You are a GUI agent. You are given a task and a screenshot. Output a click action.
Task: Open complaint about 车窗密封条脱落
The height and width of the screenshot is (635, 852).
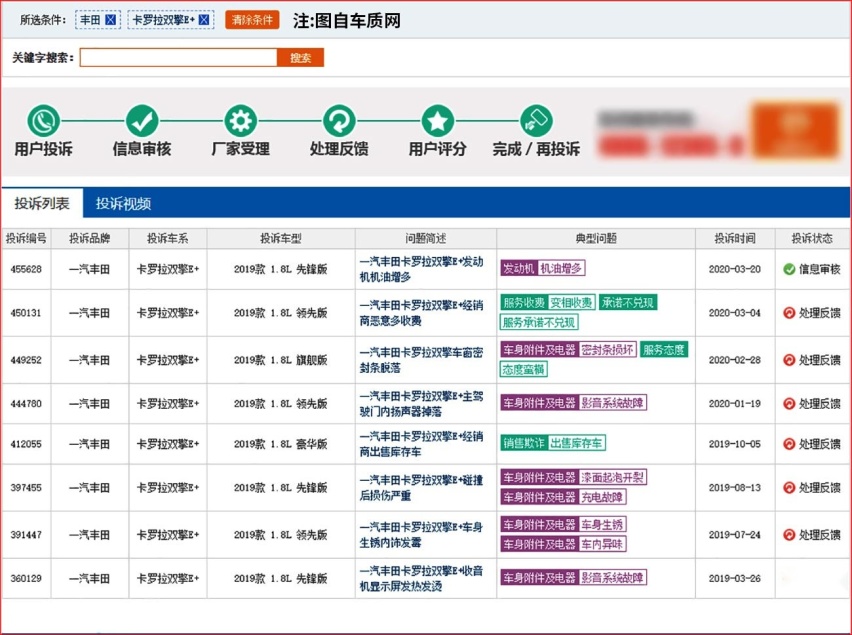[x=421, y=360]
